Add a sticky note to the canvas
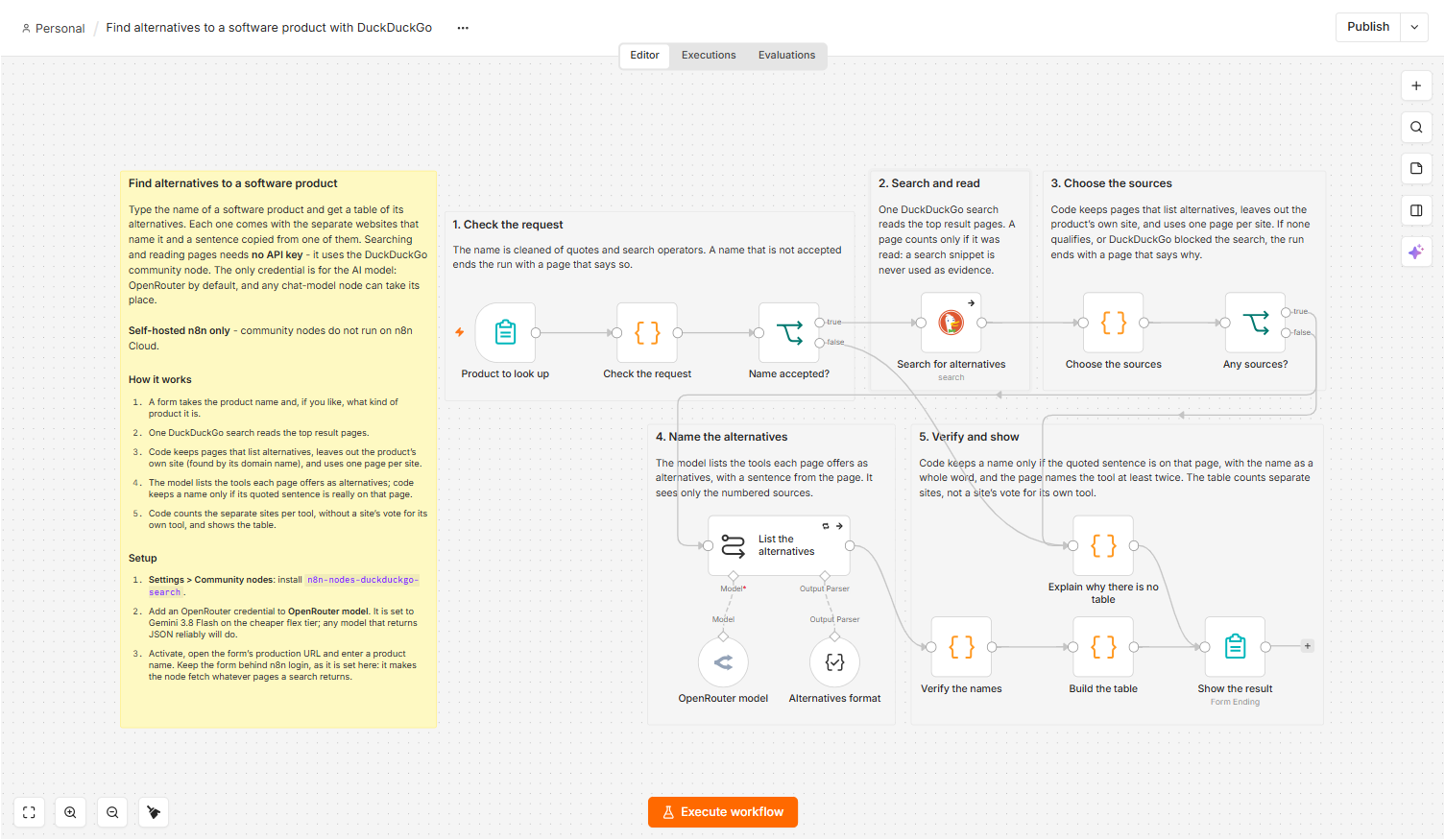The height and width of the screenshot is (840, 1445). click(x=1416, y=168)
